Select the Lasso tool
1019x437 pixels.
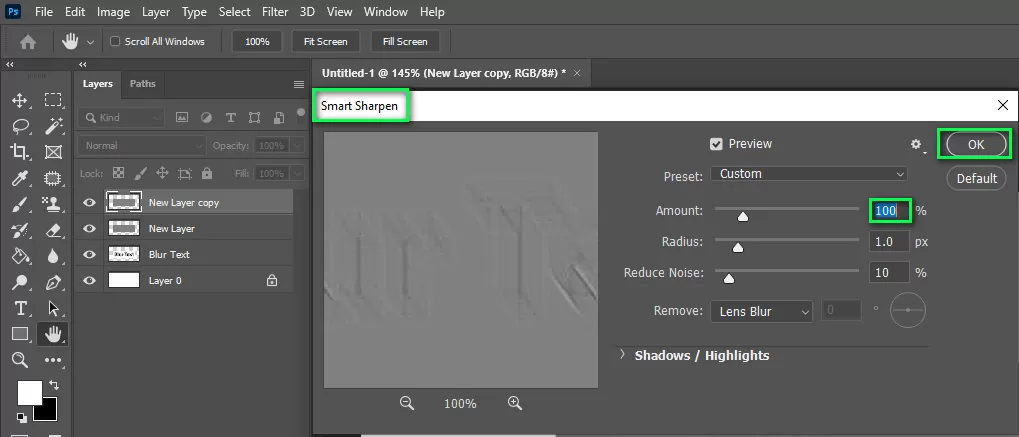(x=19, y=126)
